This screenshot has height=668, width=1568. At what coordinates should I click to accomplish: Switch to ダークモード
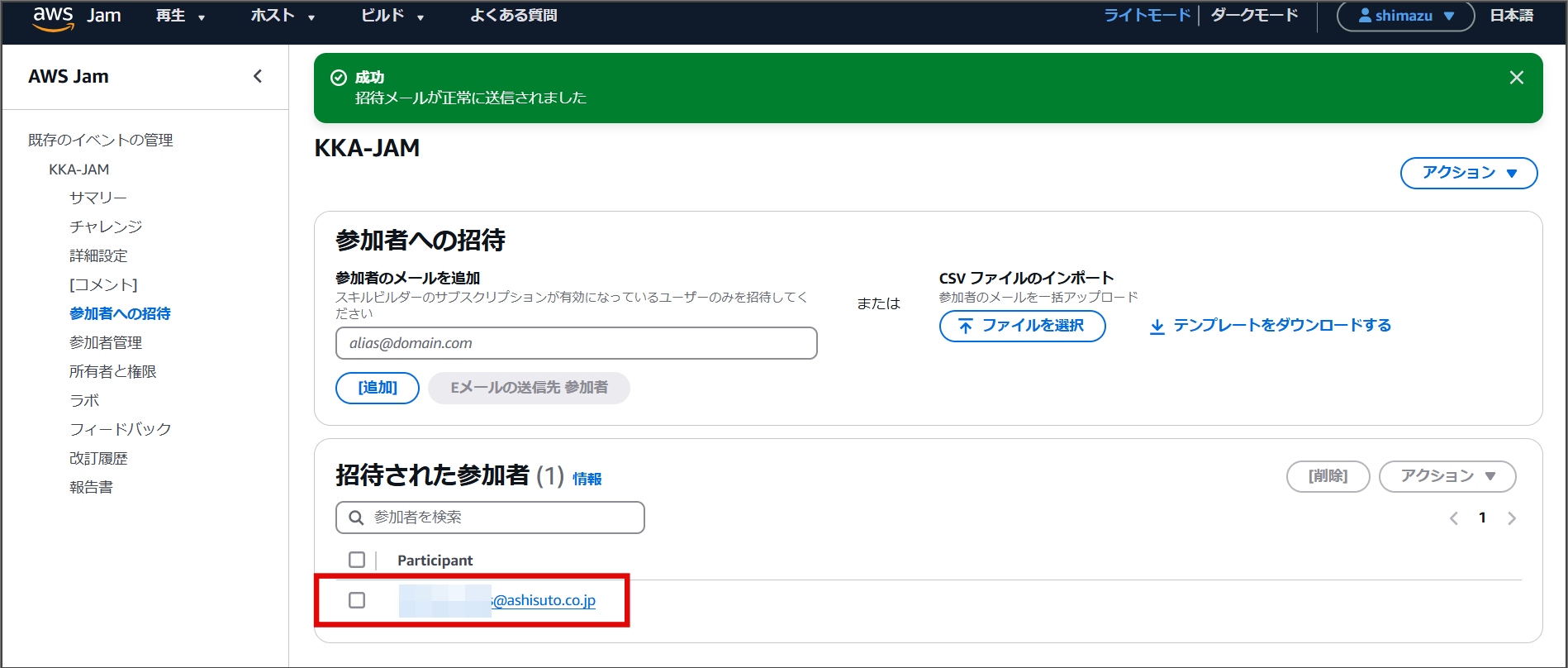point(1254,16)
